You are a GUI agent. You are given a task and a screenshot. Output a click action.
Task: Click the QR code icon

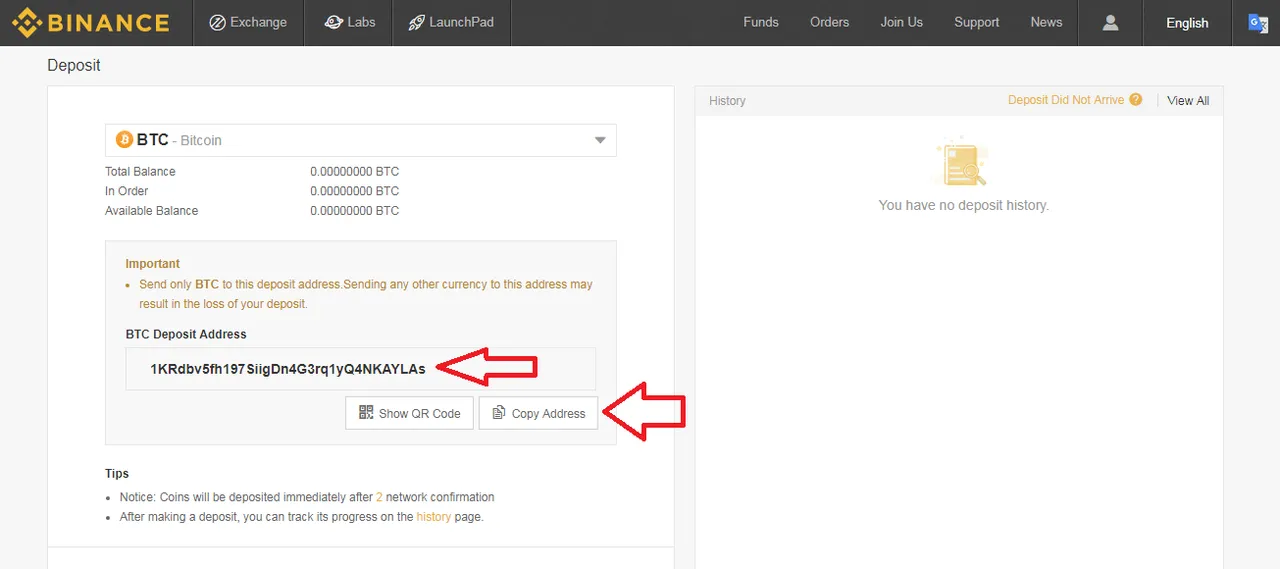(366, 413)
